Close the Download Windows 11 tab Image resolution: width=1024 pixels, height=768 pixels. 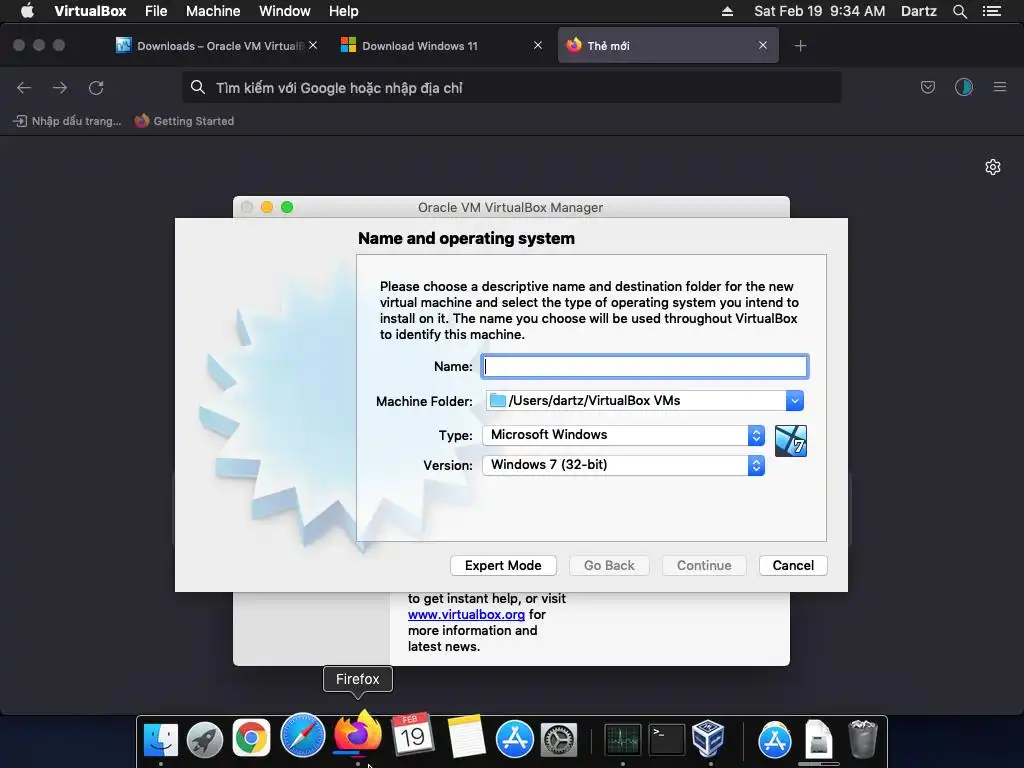[537, 45]
